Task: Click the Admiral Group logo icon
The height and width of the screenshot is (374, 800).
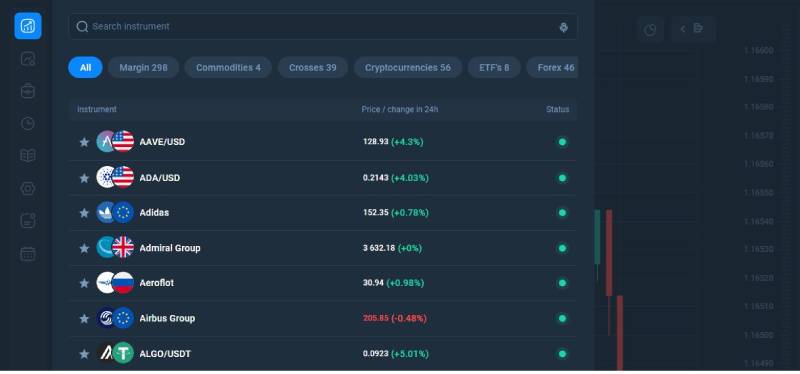Action: click(x=106, y=247)
